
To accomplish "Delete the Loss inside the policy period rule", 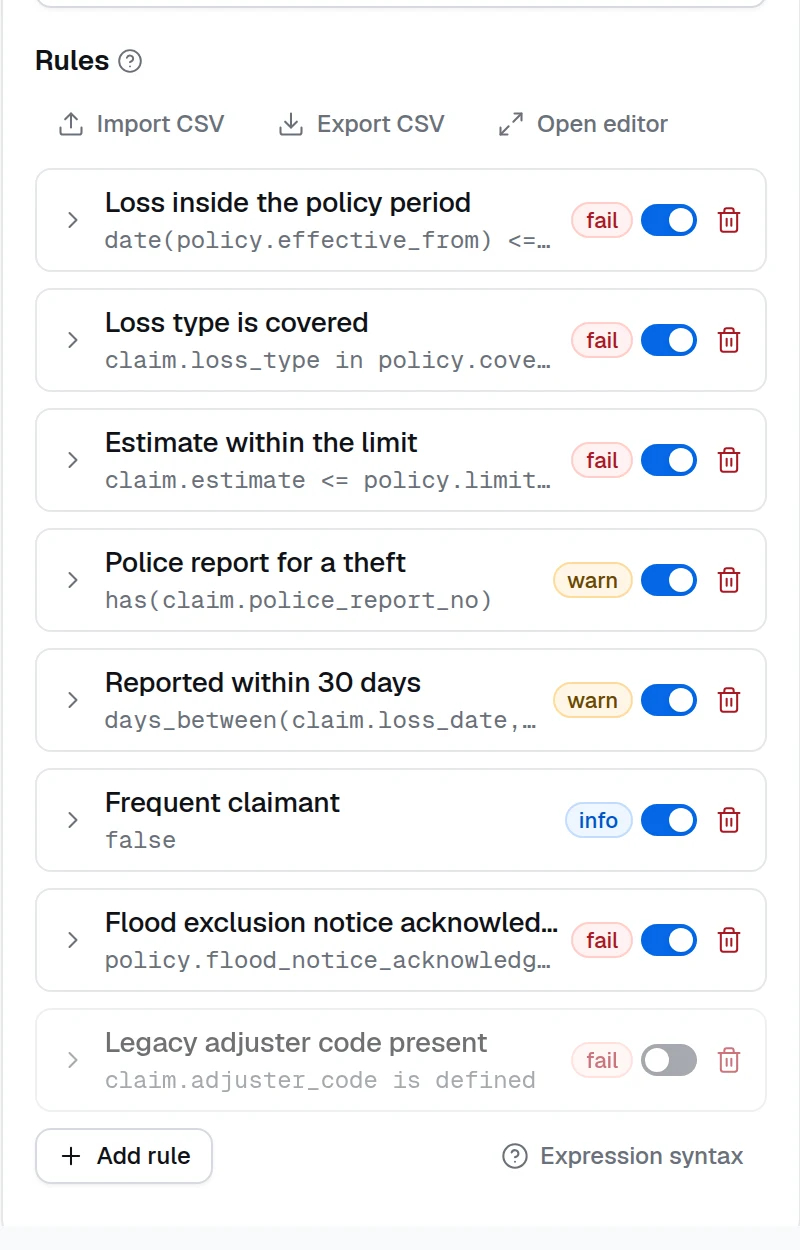I will (x=729, y=220).
